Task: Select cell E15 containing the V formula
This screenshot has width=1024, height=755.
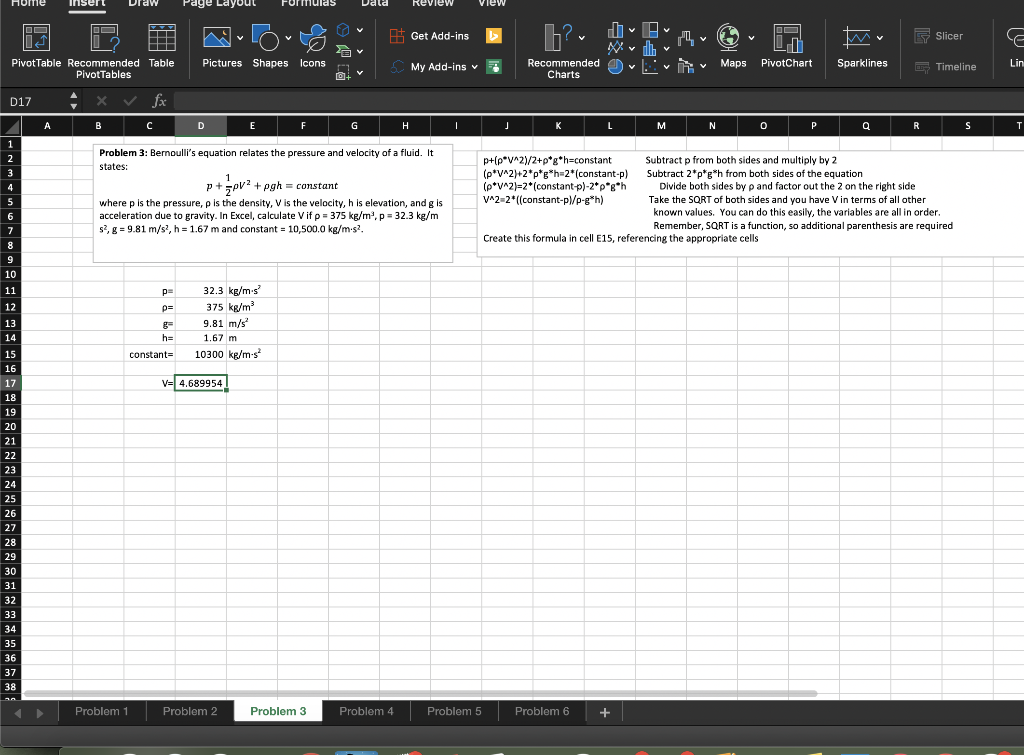Action: (x=200, y=383)
